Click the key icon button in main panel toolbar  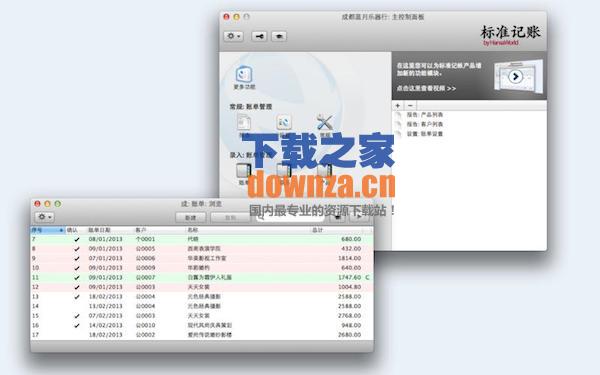click(259, 36)
